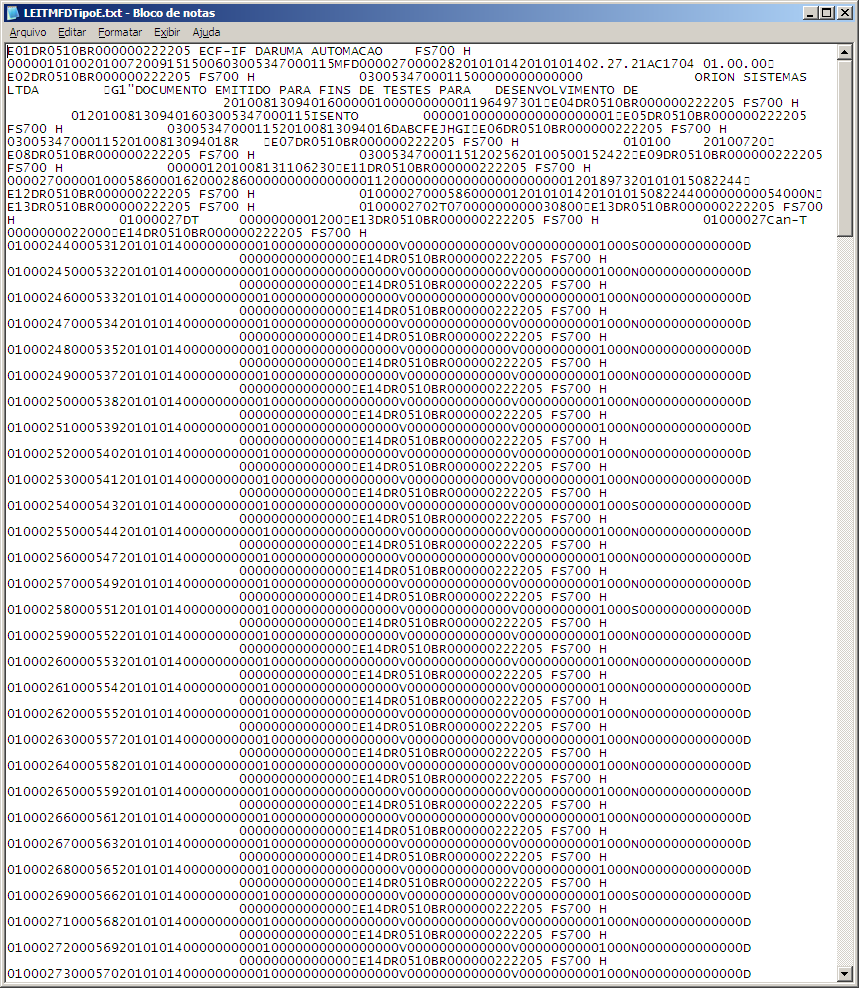Click the word DESENVOLVIMENTO in the text area
Image resolution: width=859 pixels, height=988 pixels.
click(x=558, y=89)
